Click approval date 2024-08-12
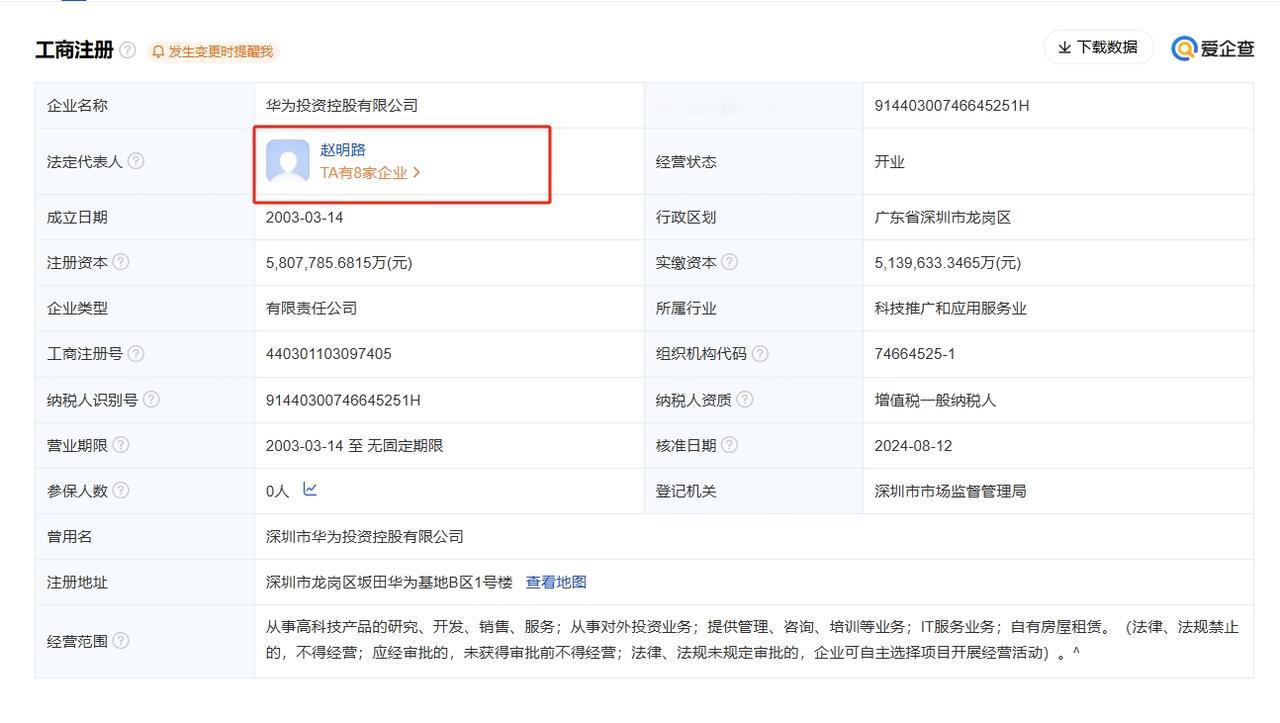 pyautogui.click(x=913, y=446)
